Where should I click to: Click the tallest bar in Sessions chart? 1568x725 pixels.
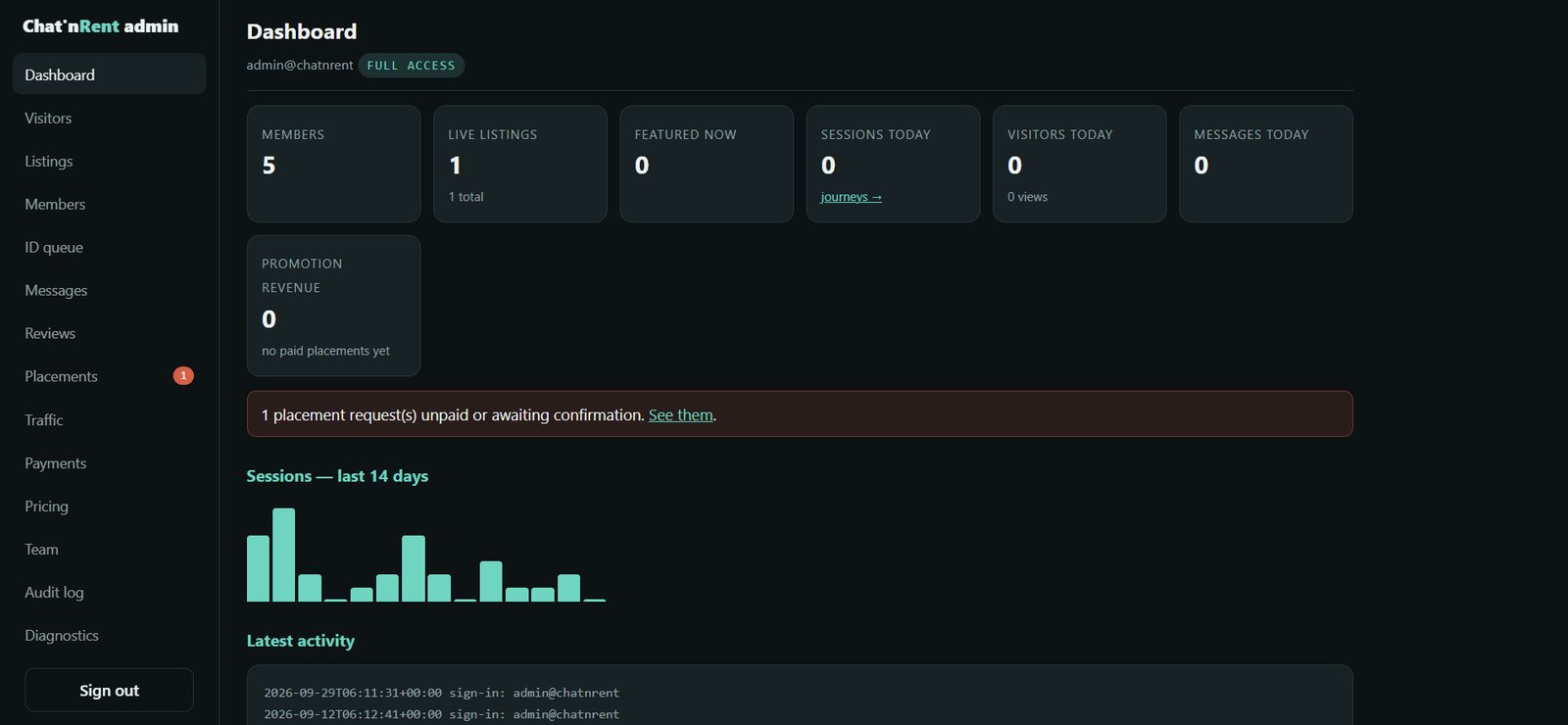pyautogui.click(x=284, y=555)
